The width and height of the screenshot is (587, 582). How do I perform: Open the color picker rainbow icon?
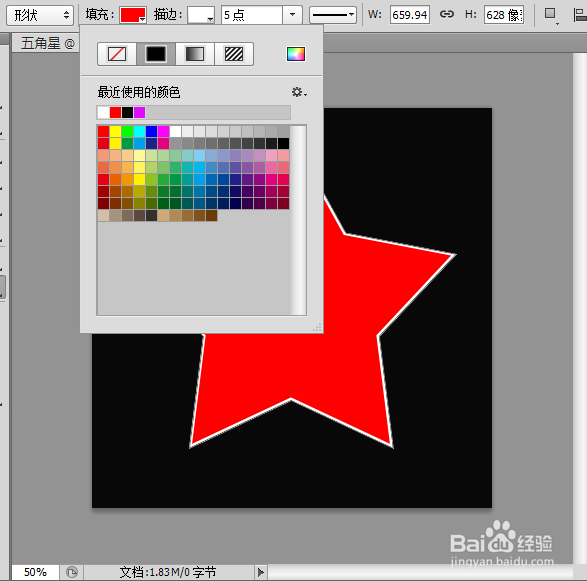coord(296,54)
